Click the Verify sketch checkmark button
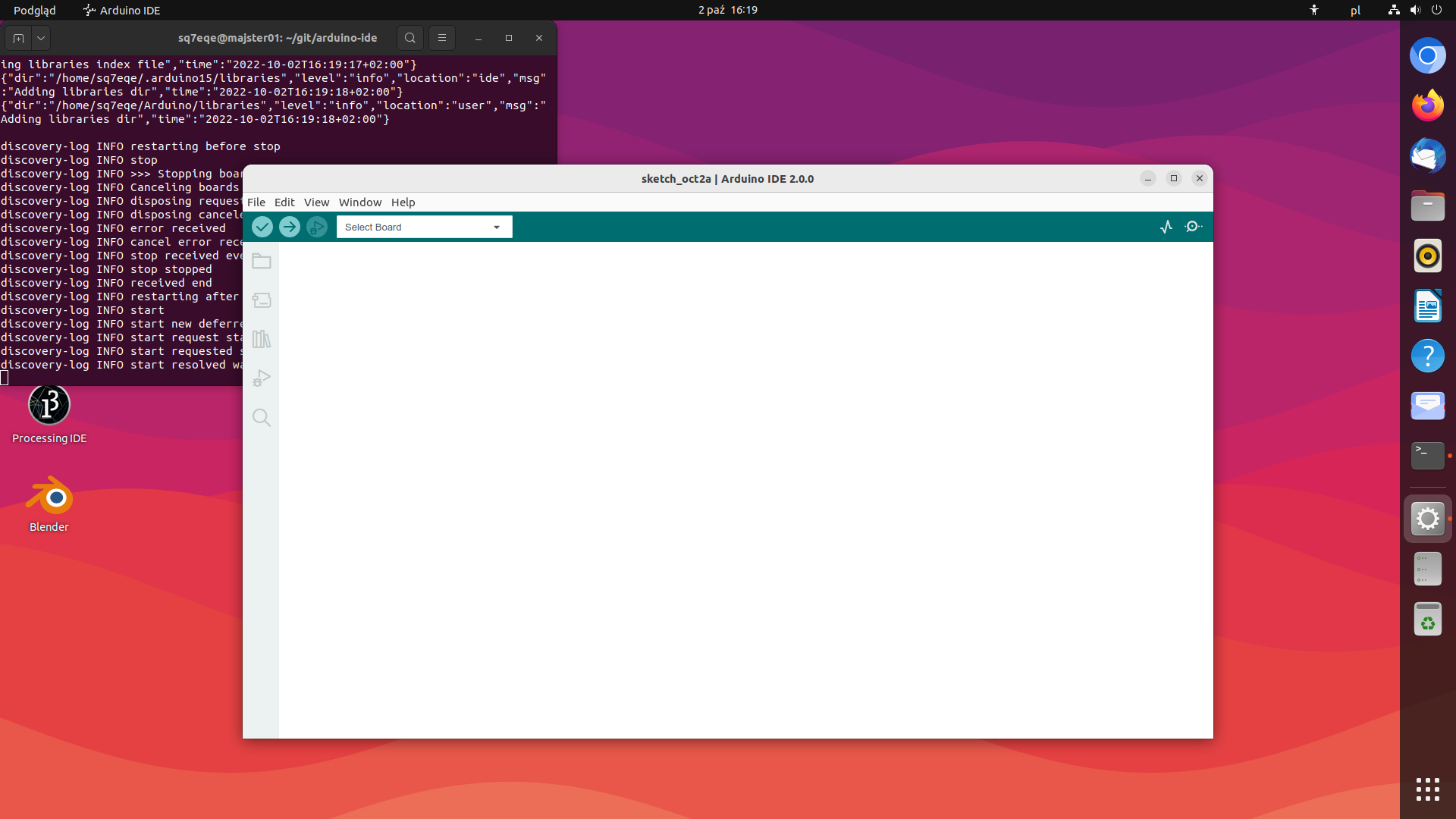 (x=262, y=227)
